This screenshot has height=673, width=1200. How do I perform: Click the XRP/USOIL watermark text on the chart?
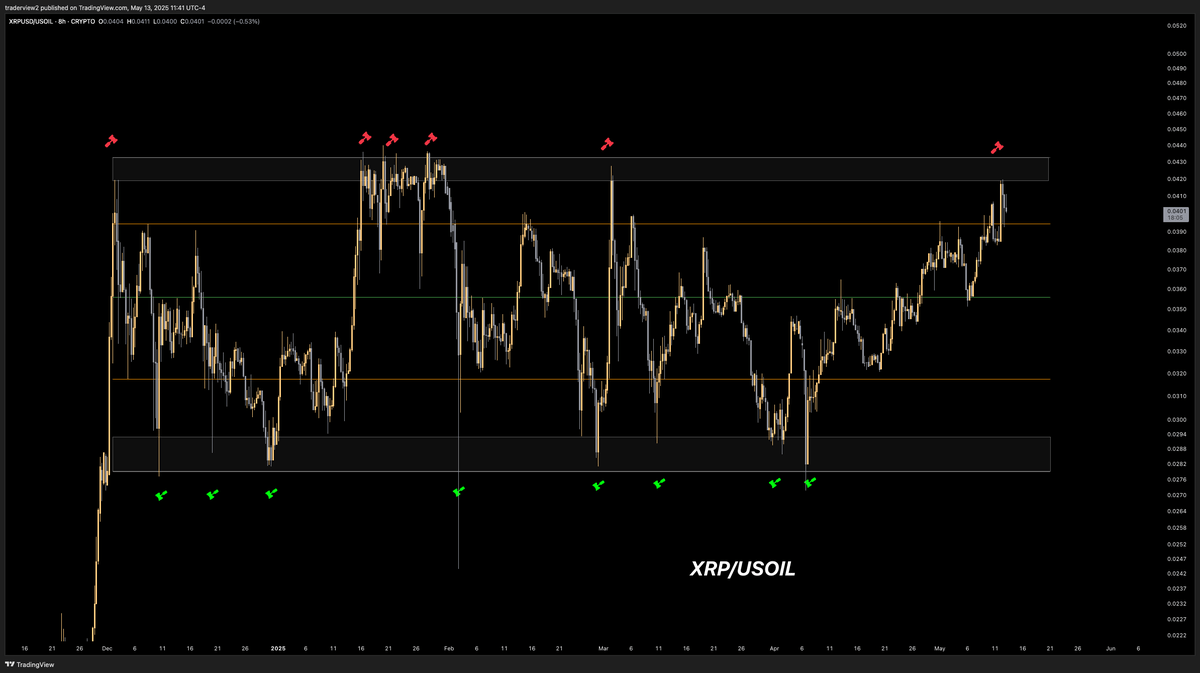(742, 570)
